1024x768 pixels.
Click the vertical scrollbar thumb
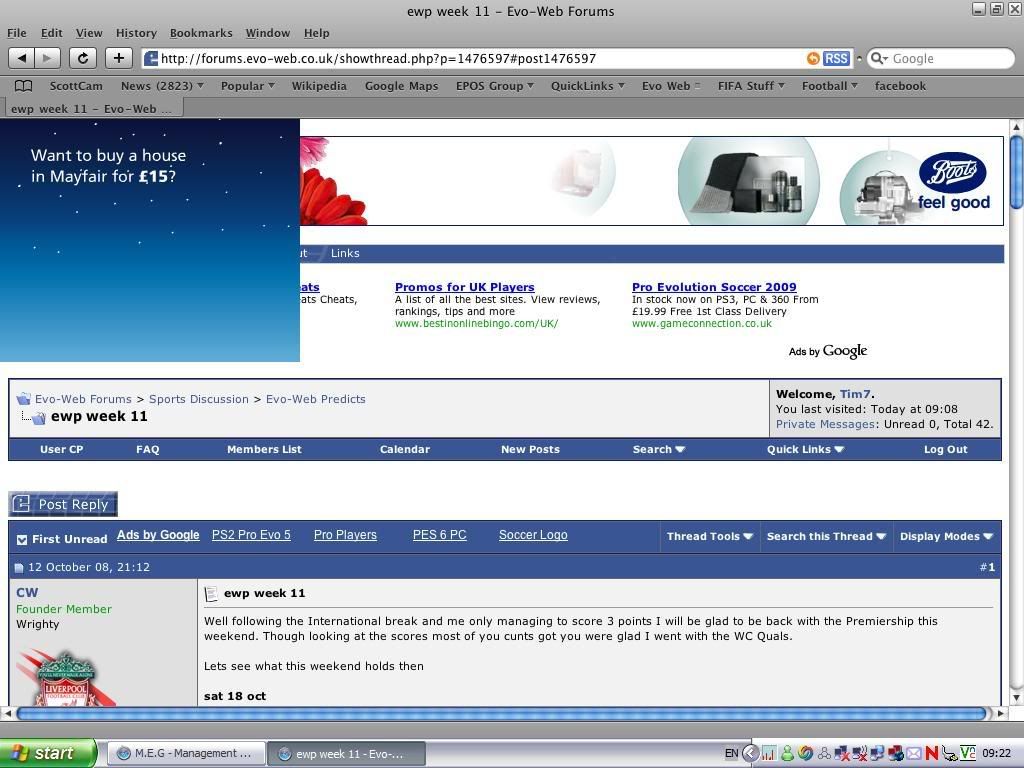point(1016,172)
